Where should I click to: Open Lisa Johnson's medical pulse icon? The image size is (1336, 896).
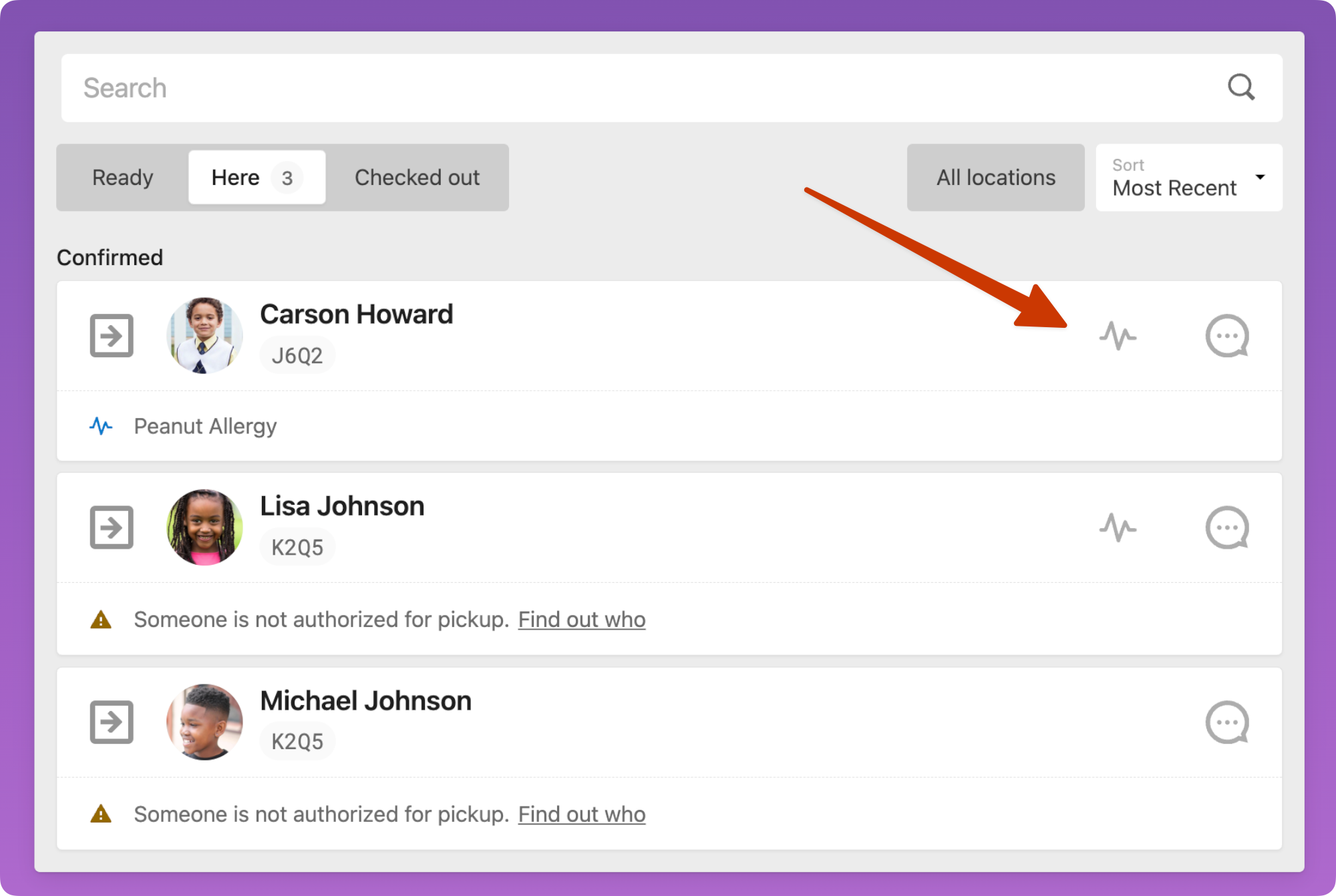1118,527
